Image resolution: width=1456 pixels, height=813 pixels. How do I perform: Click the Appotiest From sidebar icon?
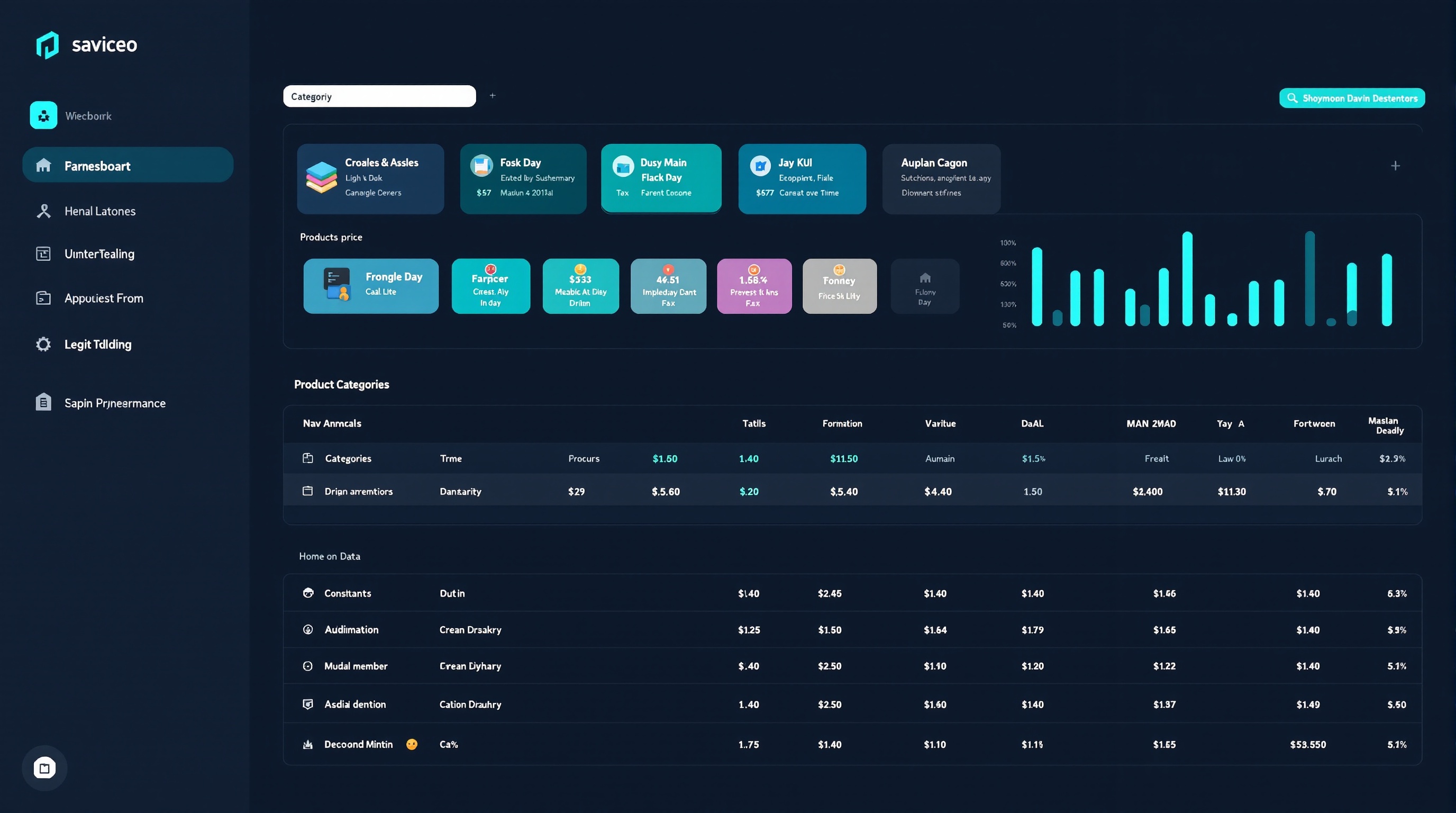coord(43,298)
